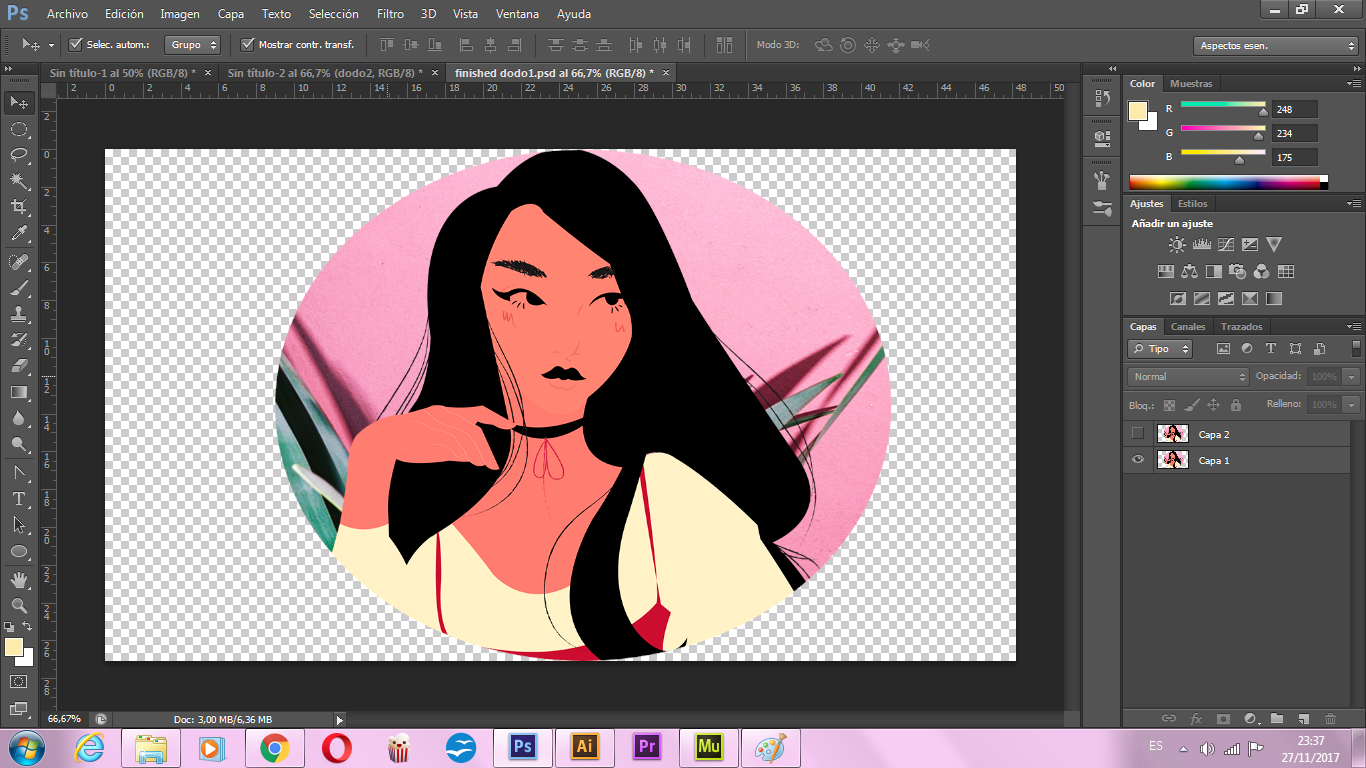This screenshot has height=768, width=1366.
Task: Select the Clone Stamp tool
Action: point(19,314)
